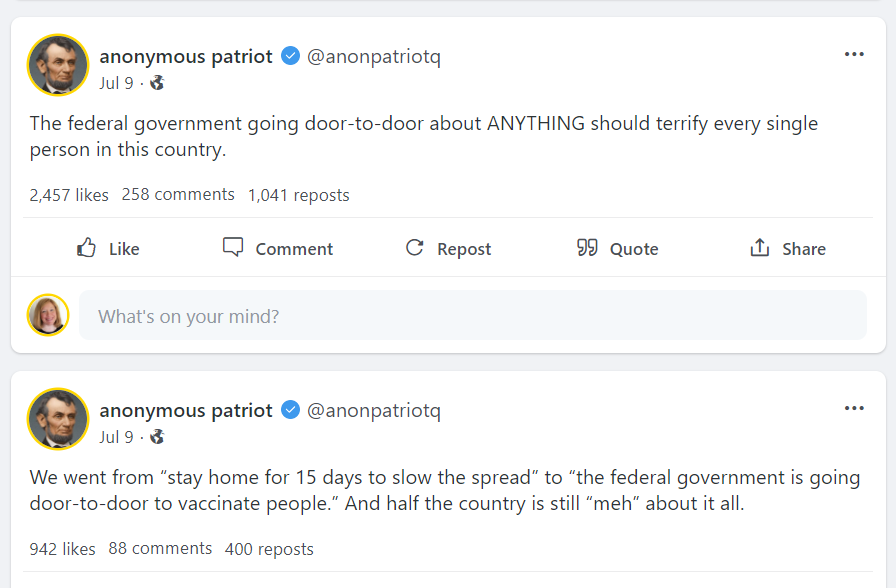The width and height of the screenshot is (896, 588).
Task: Open second post's Abraham Lincoln avatar
Action: (x=58, y=419)
